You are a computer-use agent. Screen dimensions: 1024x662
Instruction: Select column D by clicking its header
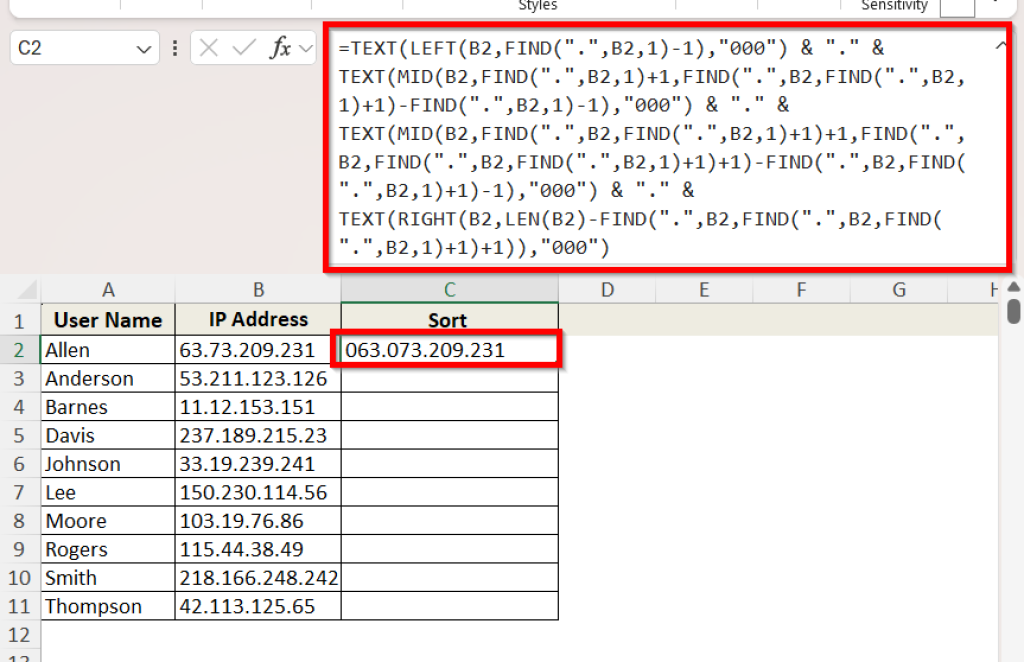(x=607, y=290)
